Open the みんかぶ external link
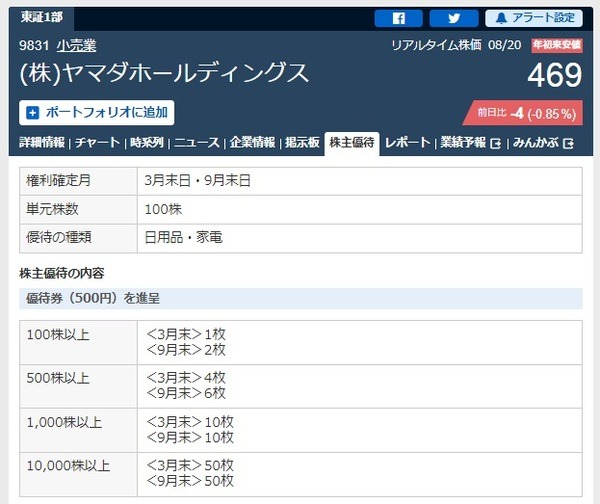 (x=543, y=143)
